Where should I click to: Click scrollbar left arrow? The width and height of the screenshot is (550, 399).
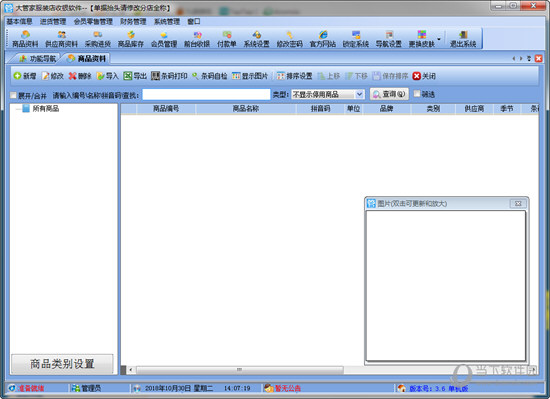click(130, 370)
